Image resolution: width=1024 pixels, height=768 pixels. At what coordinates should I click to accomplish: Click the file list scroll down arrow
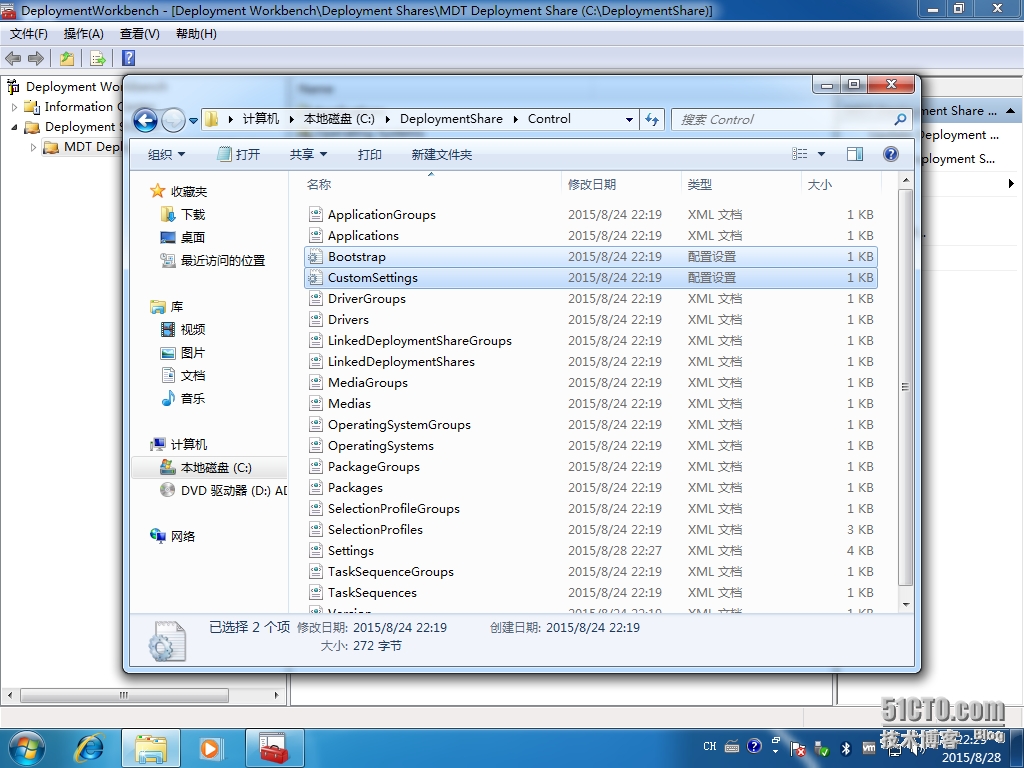click(906, 604)
